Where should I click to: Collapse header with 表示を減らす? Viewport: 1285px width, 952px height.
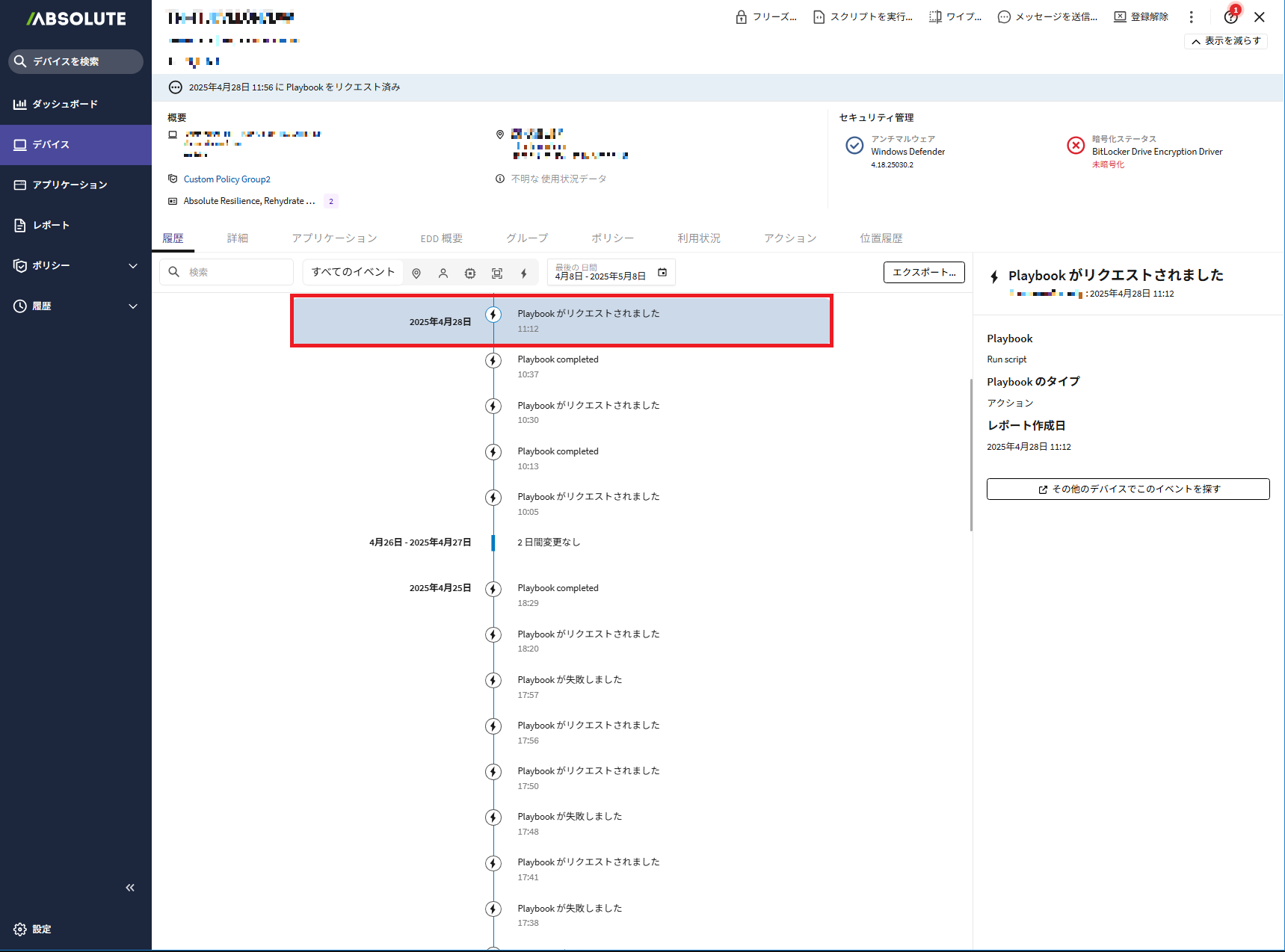click(x=1226, y=41)
